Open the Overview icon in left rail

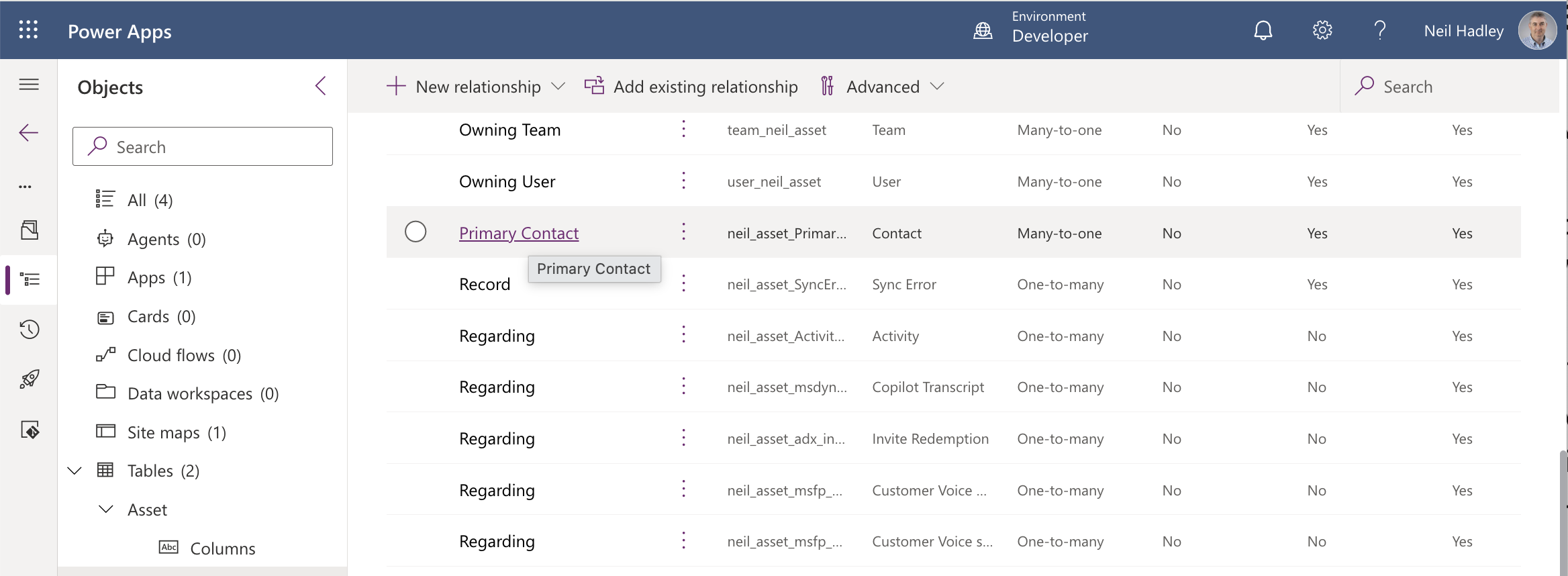(x=30, y=230)
